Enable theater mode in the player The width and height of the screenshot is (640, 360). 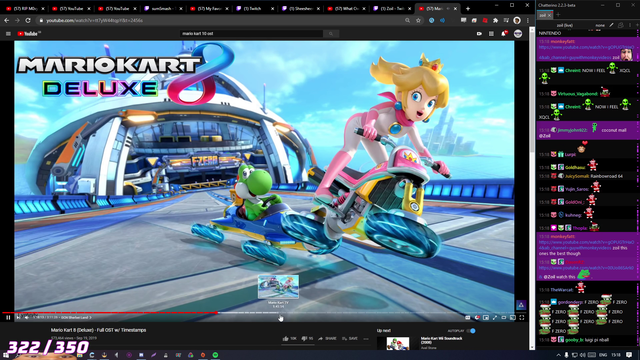[x=504, y=318]
